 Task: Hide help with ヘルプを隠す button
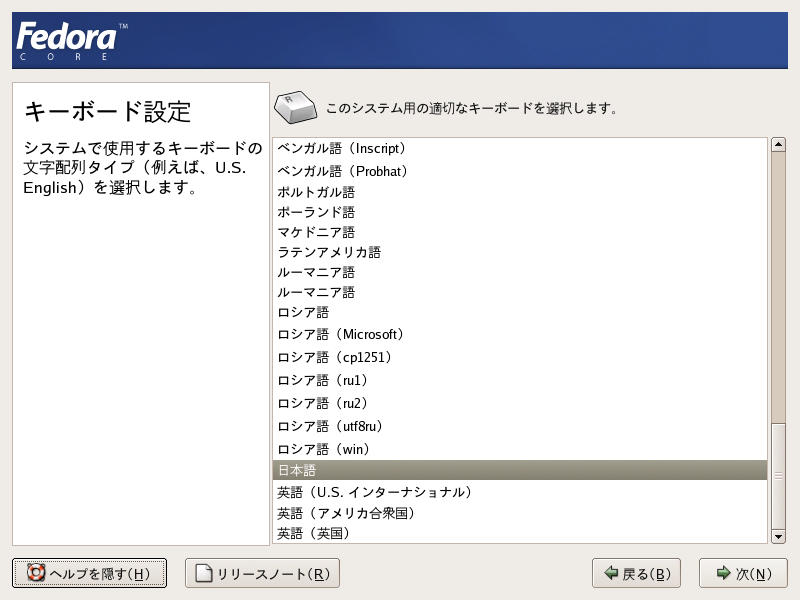pyautogui.click(x=89, y=573)
